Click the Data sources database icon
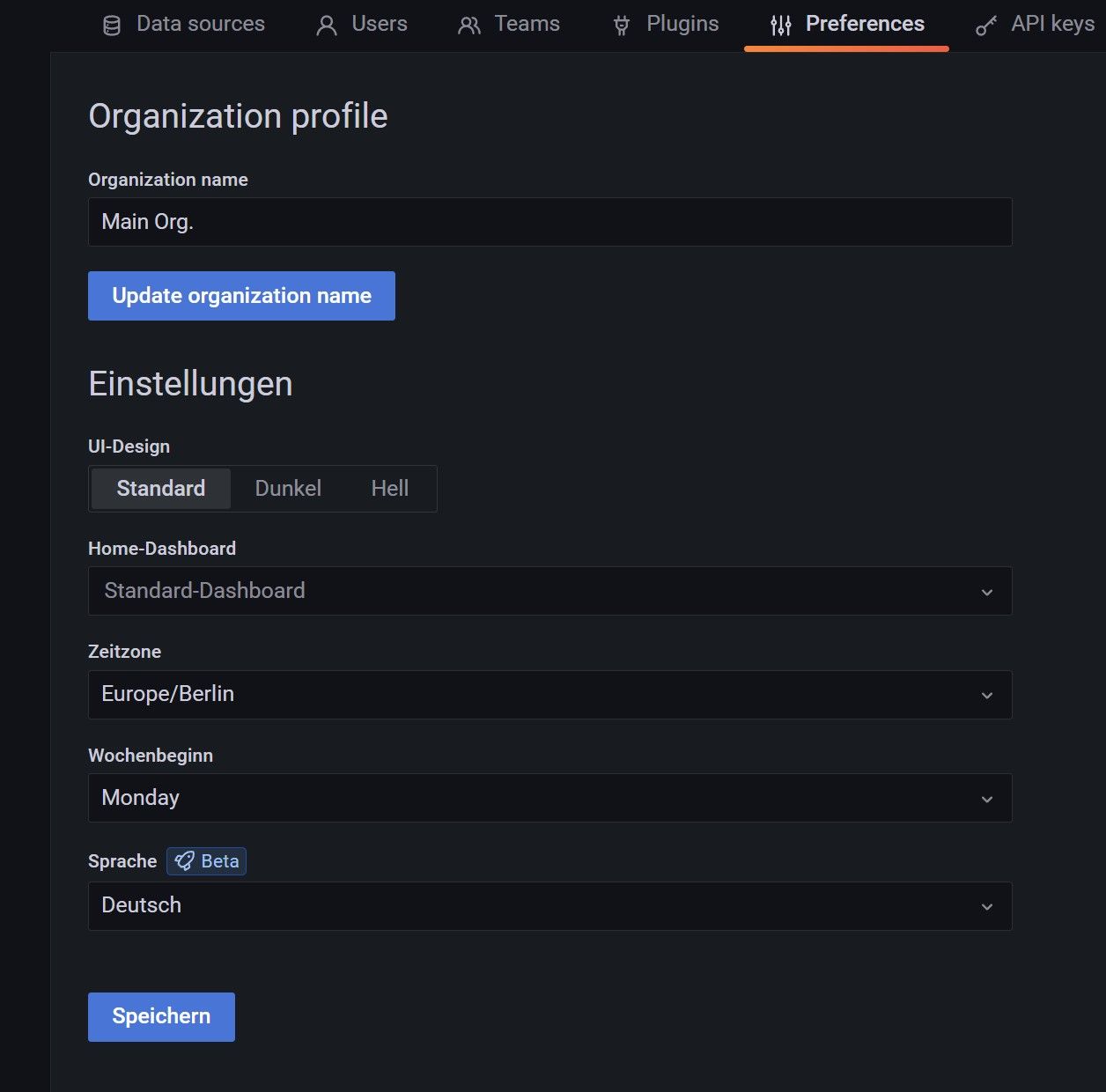1106x1092 pixels. (x=112, y=26)
